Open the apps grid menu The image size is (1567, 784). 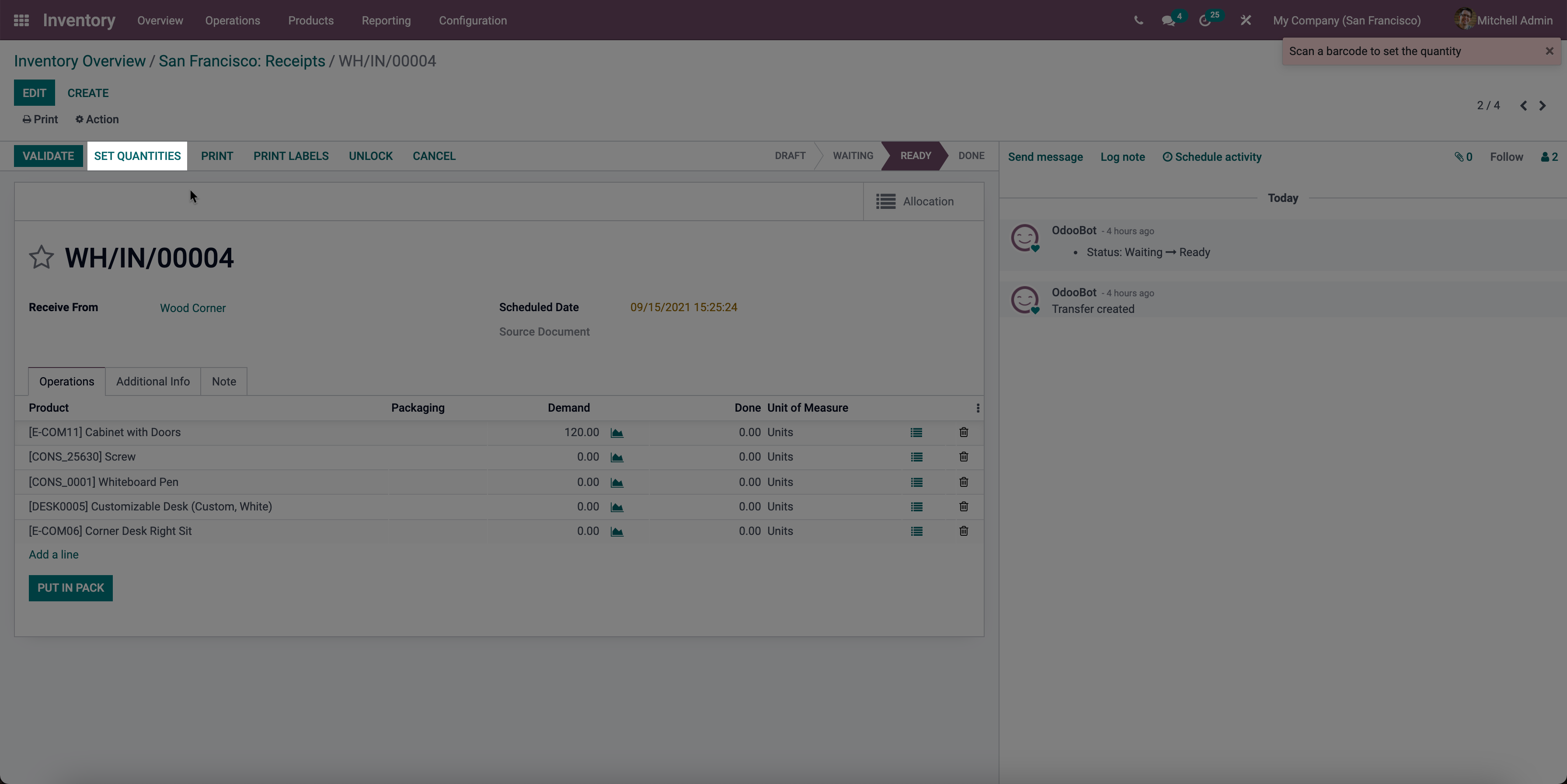(21, 20)
